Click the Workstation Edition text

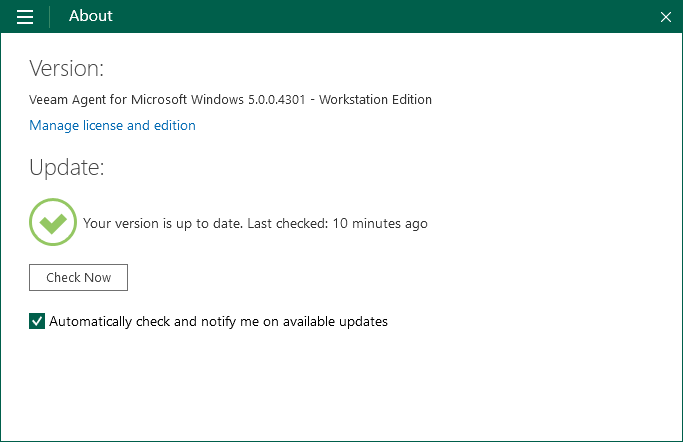[375, 100]
